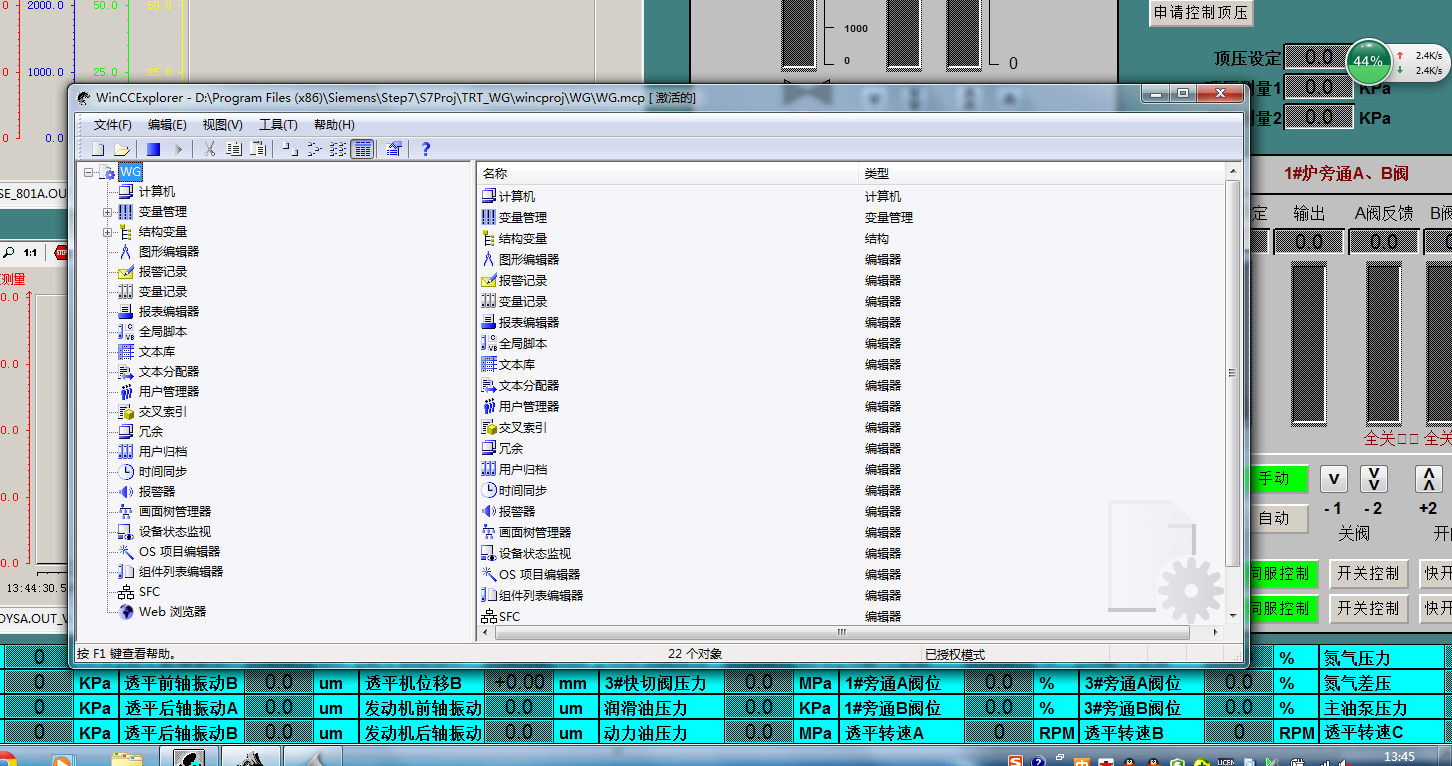Switch to 自动 automatic mode
The width and height of the screenshot is (1452, 766).
(x=1272, y=518)
